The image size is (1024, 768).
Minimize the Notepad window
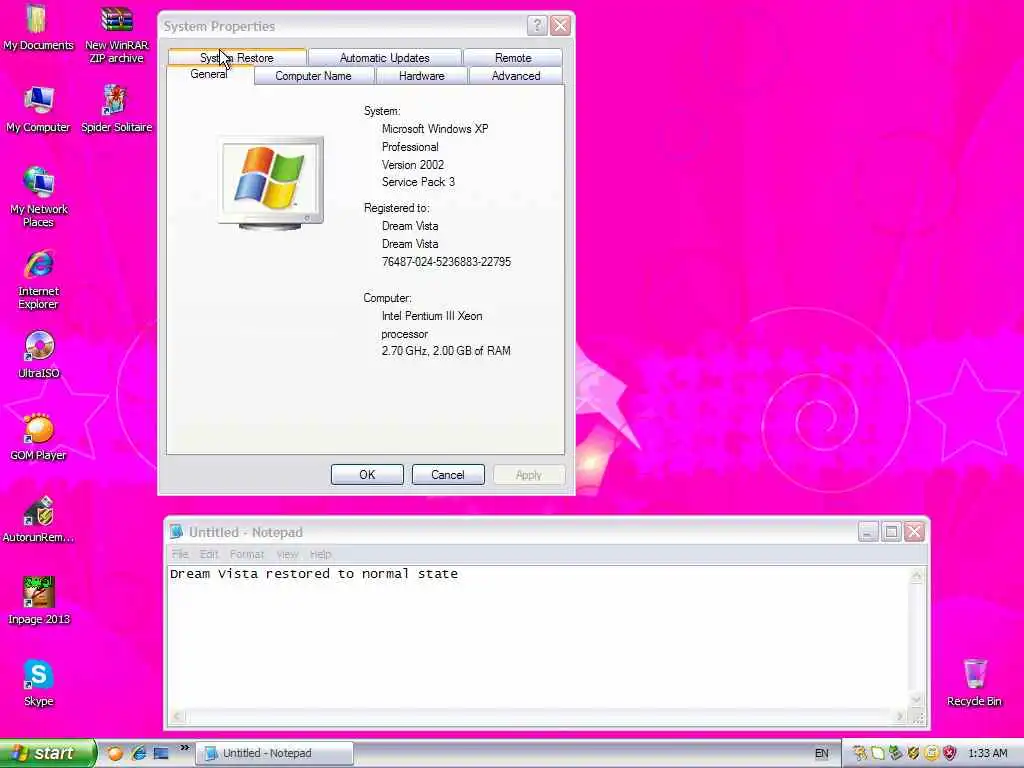[x=867, y=532]
